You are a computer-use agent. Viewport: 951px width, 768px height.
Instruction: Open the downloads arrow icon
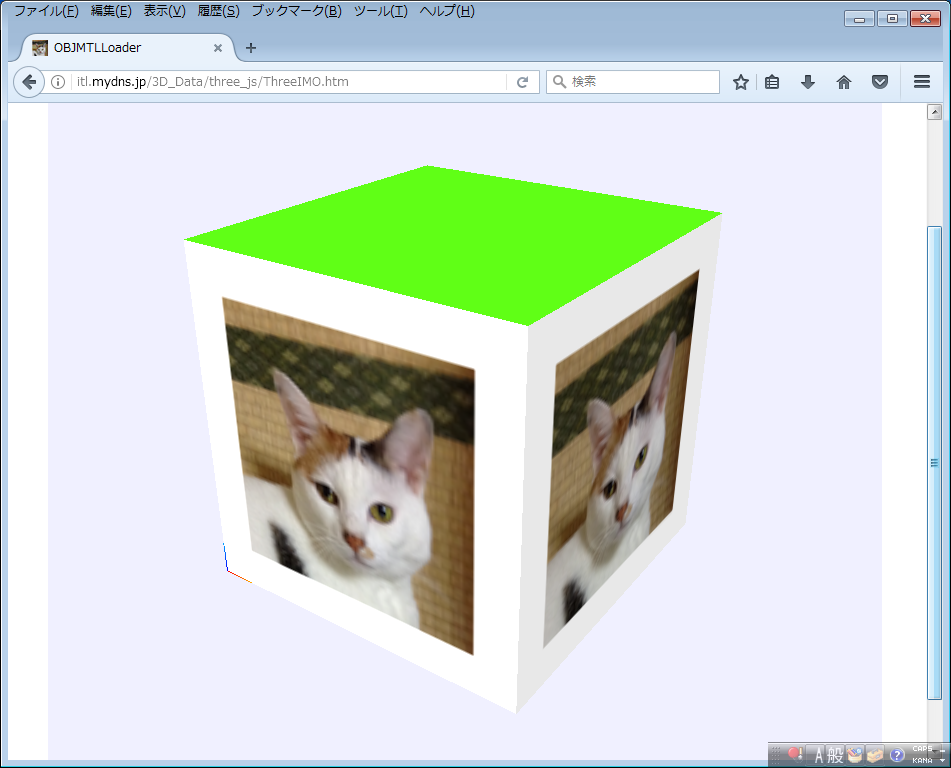pyautogui.click(x=808, y=82)
